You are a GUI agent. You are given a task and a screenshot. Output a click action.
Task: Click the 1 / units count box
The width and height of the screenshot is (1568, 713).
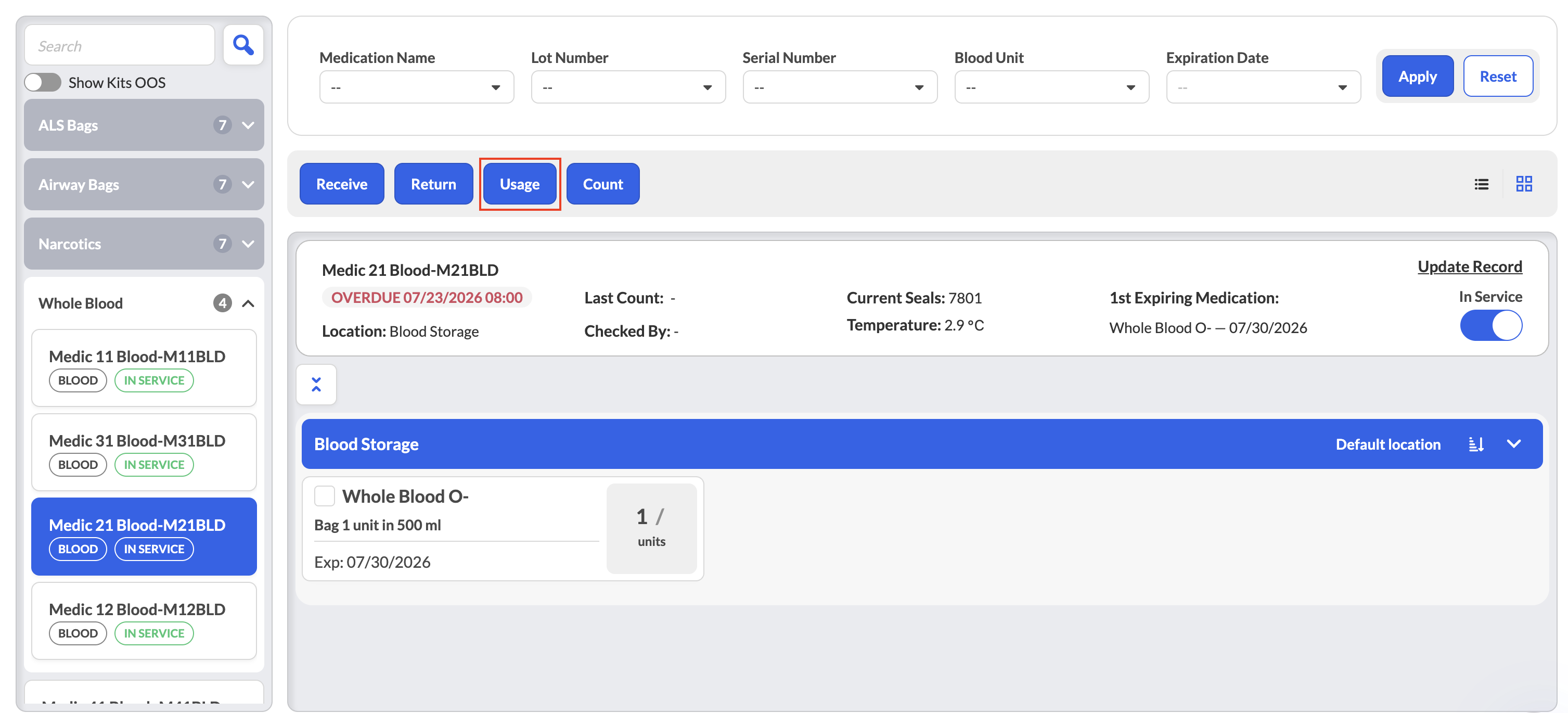coord(651,529)
